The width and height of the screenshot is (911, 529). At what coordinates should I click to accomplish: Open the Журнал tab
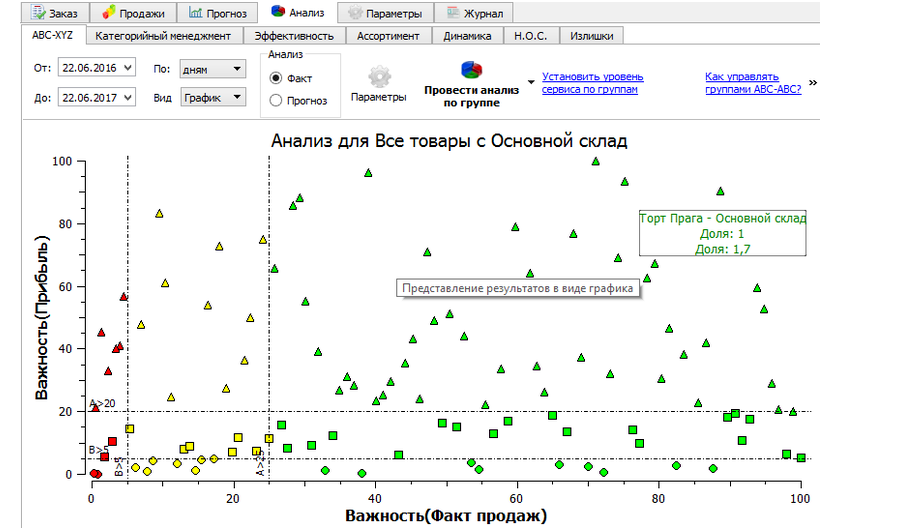(475, 13)
